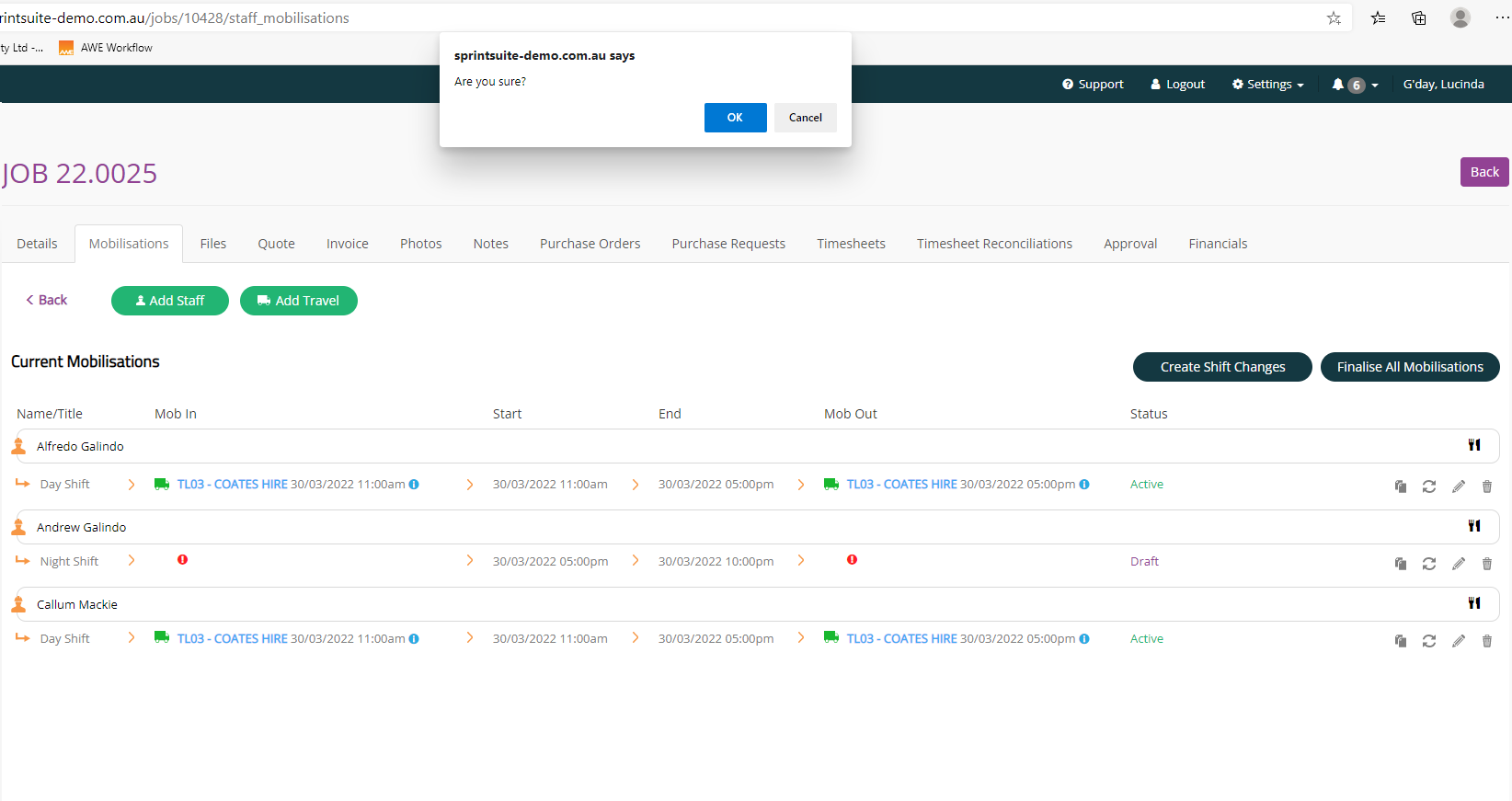Click Logout in the top bar
This screenshot has width=1512, height=801.
coord(1177,84)
